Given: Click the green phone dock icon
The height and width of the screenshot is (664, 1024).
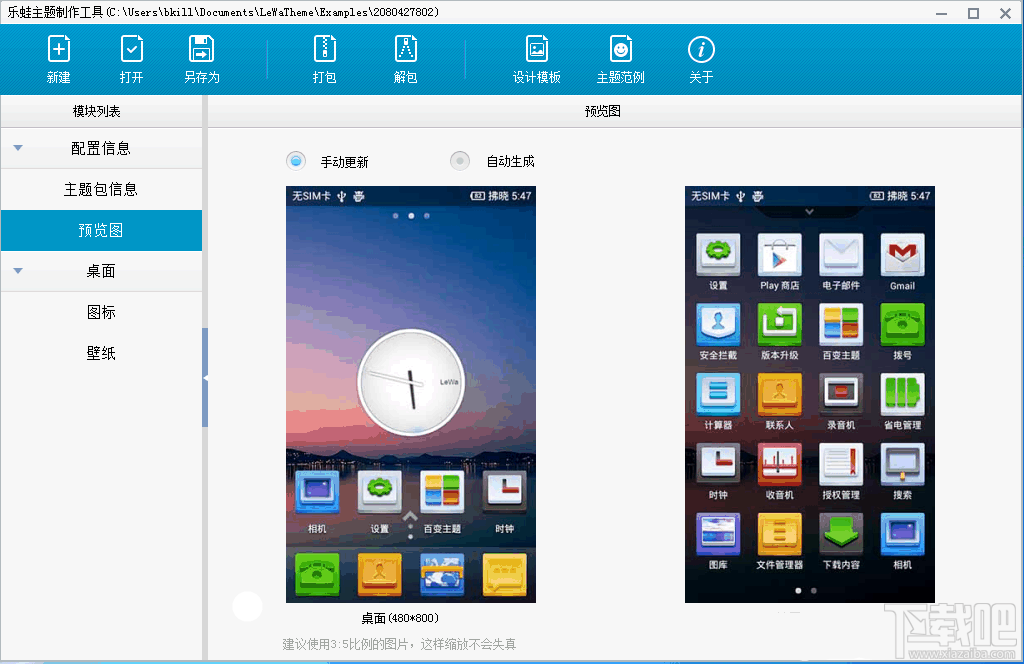Looking at the screenshot, I should (x=317, y=575).
